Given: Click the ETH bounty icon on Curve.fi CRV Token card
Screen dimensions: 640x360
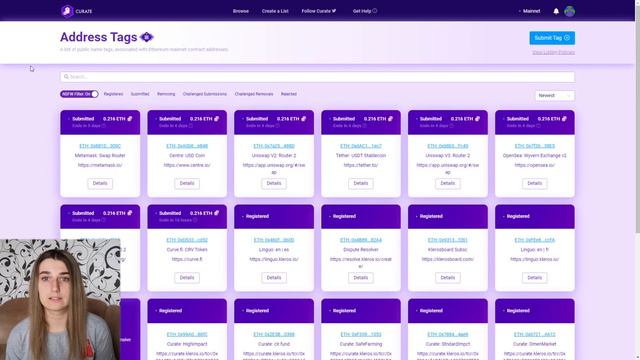Looking at the screenshot, I should pyautogui.click(x=217, y=213).
